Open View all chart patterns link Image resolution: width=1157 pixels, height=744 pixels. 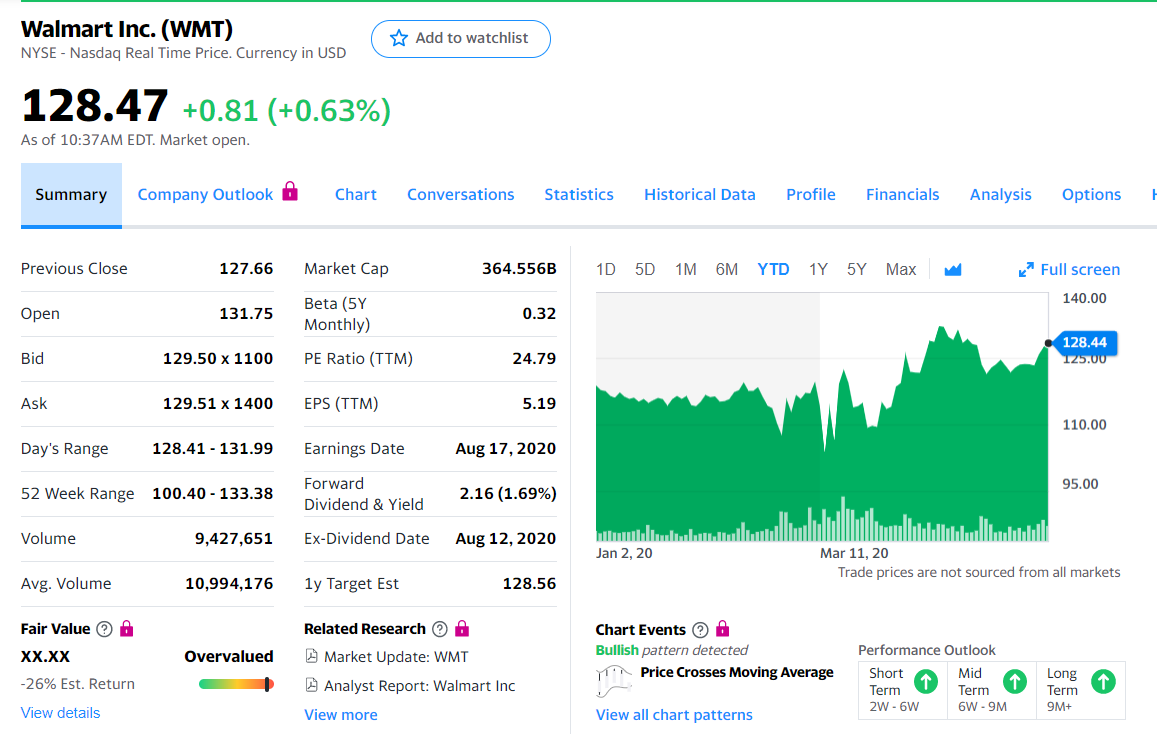click(674, 715)
